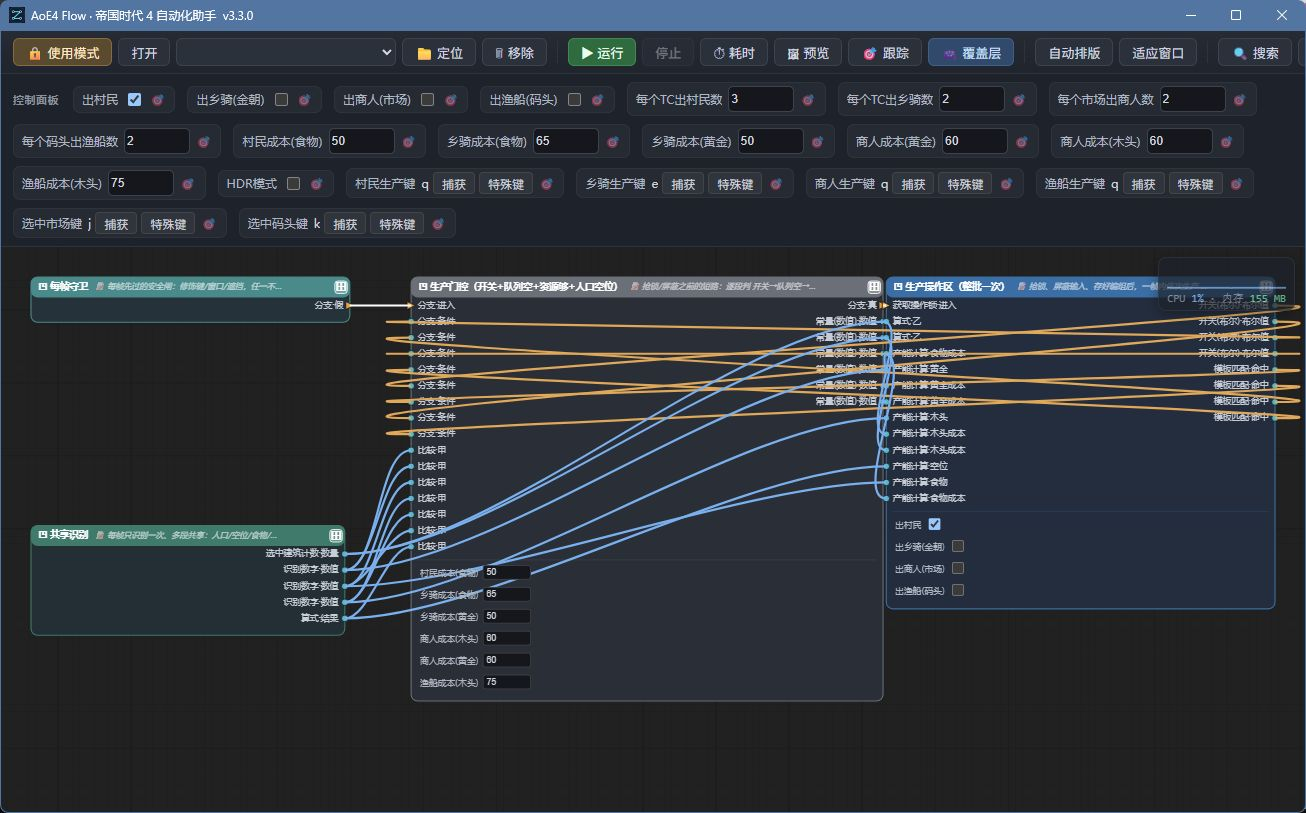This screenshot has height=813, width=1306.
Task: Click the grid icon on the 共享识别 node
Action: [338, 535]
